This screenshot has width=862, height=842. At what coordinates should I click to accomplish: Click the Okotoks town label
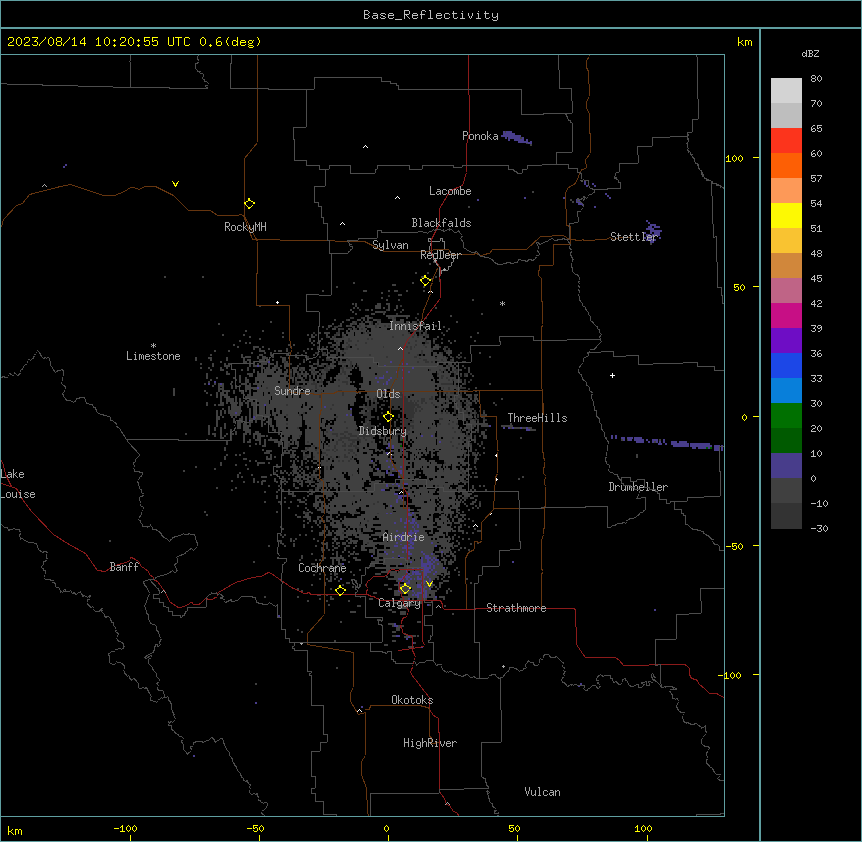412,700
